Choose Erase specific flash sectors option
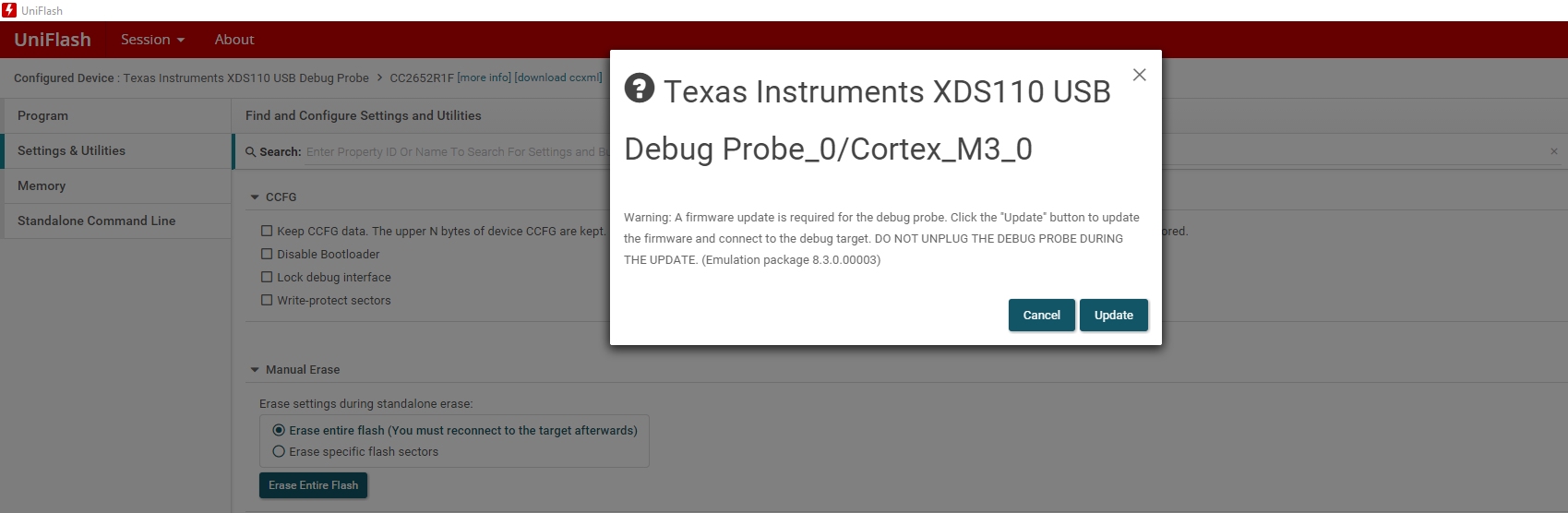This screenshot has height=513, width=1568. pyautogui.click(x=279, y=451)
